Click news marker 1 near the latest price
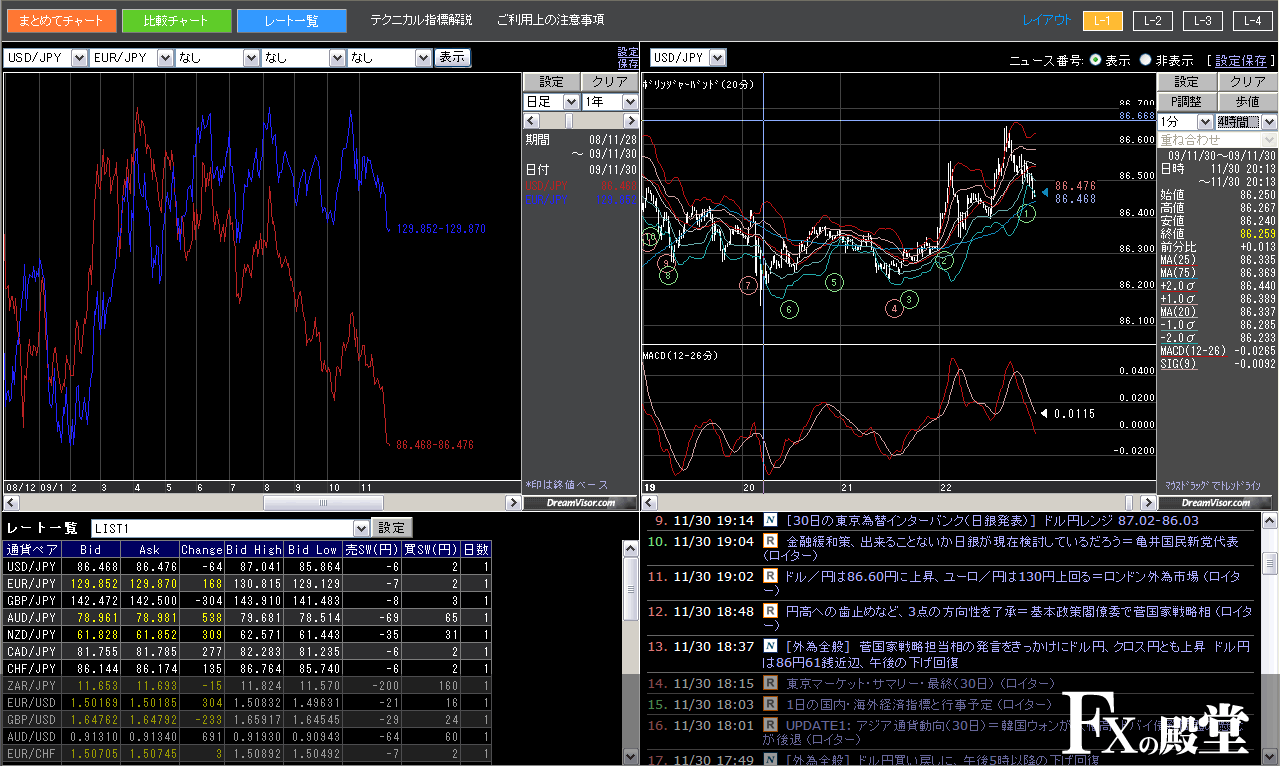This screenshot has width=1280, height=766. pyautogui.click(x=1026, y=213)
